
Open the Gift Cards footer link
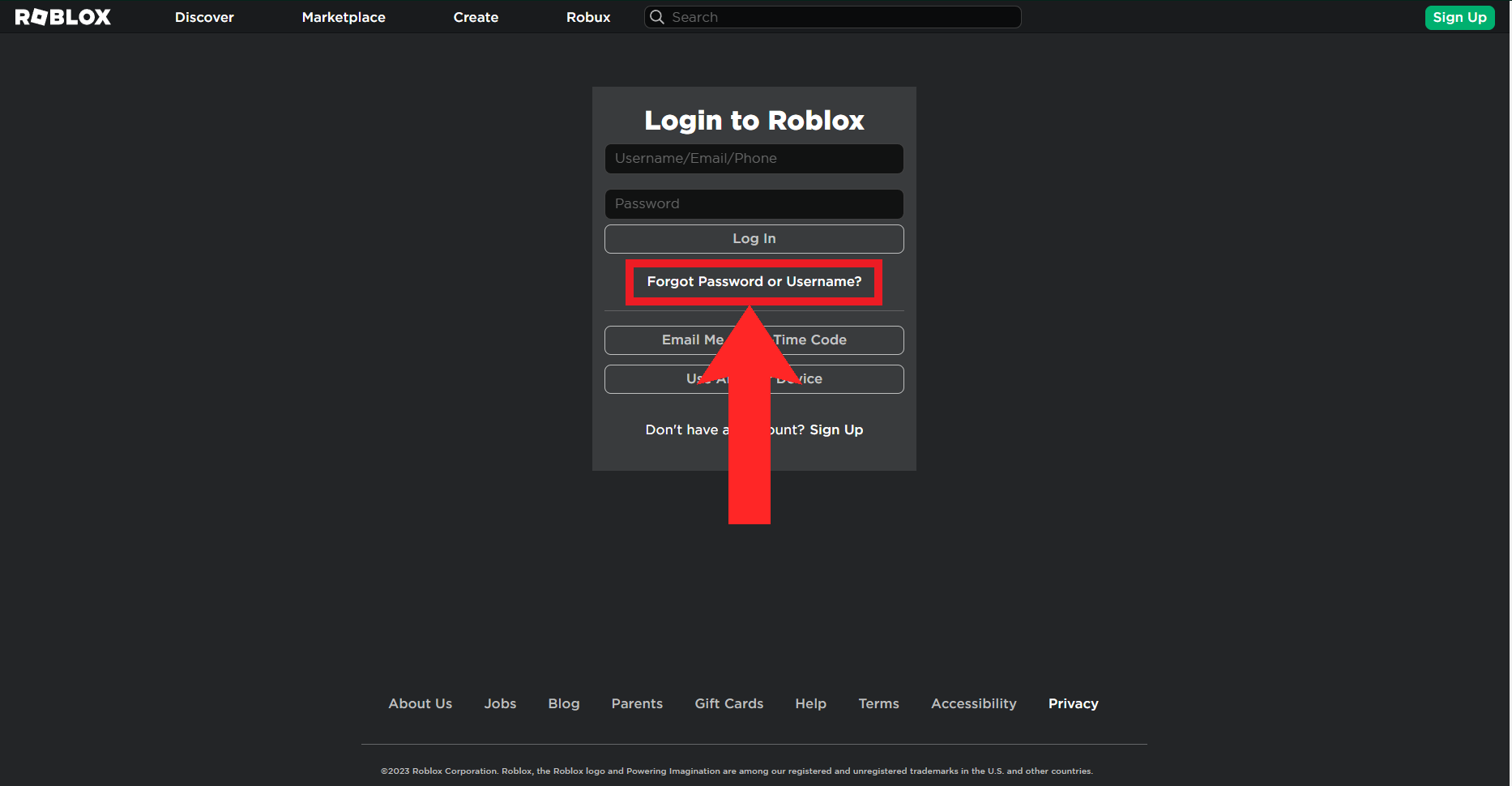[x=729, y=703]
